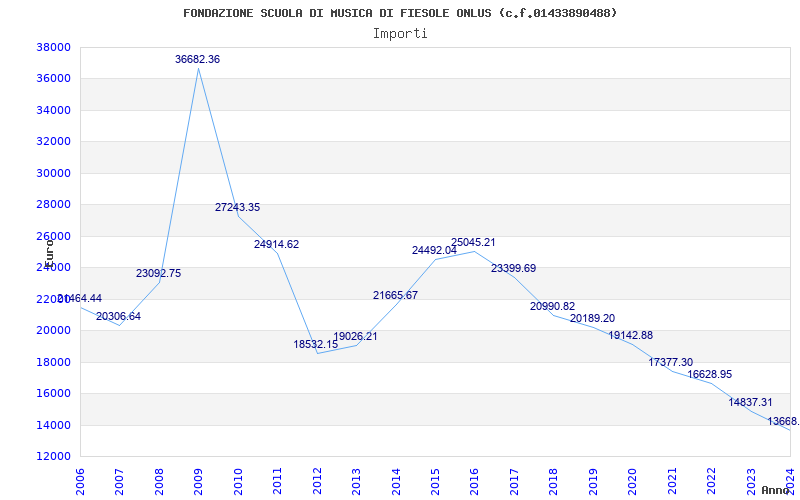Click x-axis year 2022

pos(711,481)
